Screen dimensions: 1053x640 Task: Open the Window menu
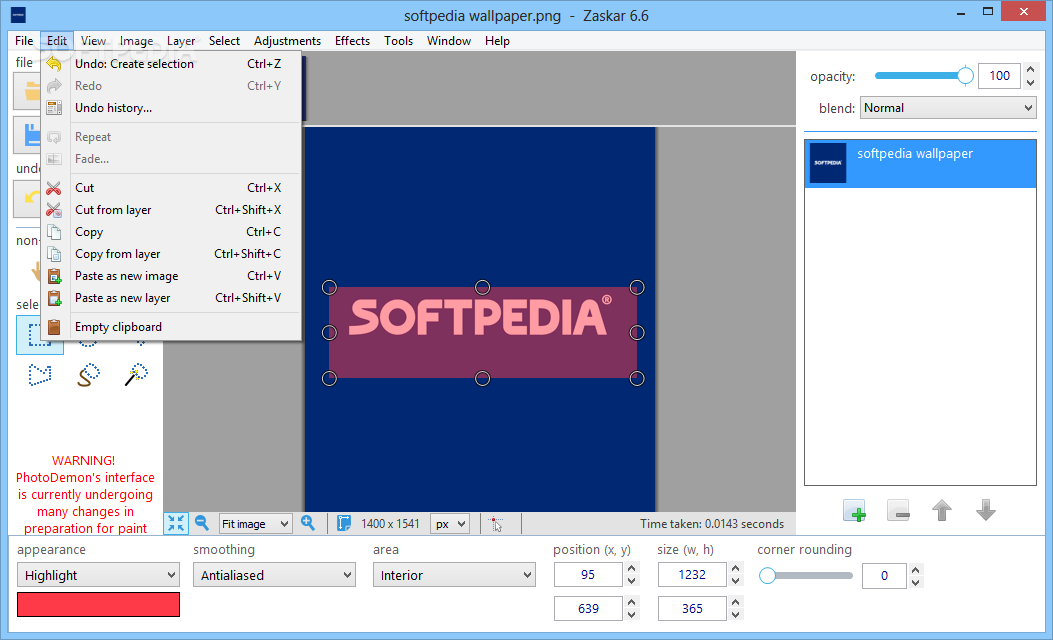(449, 41)
